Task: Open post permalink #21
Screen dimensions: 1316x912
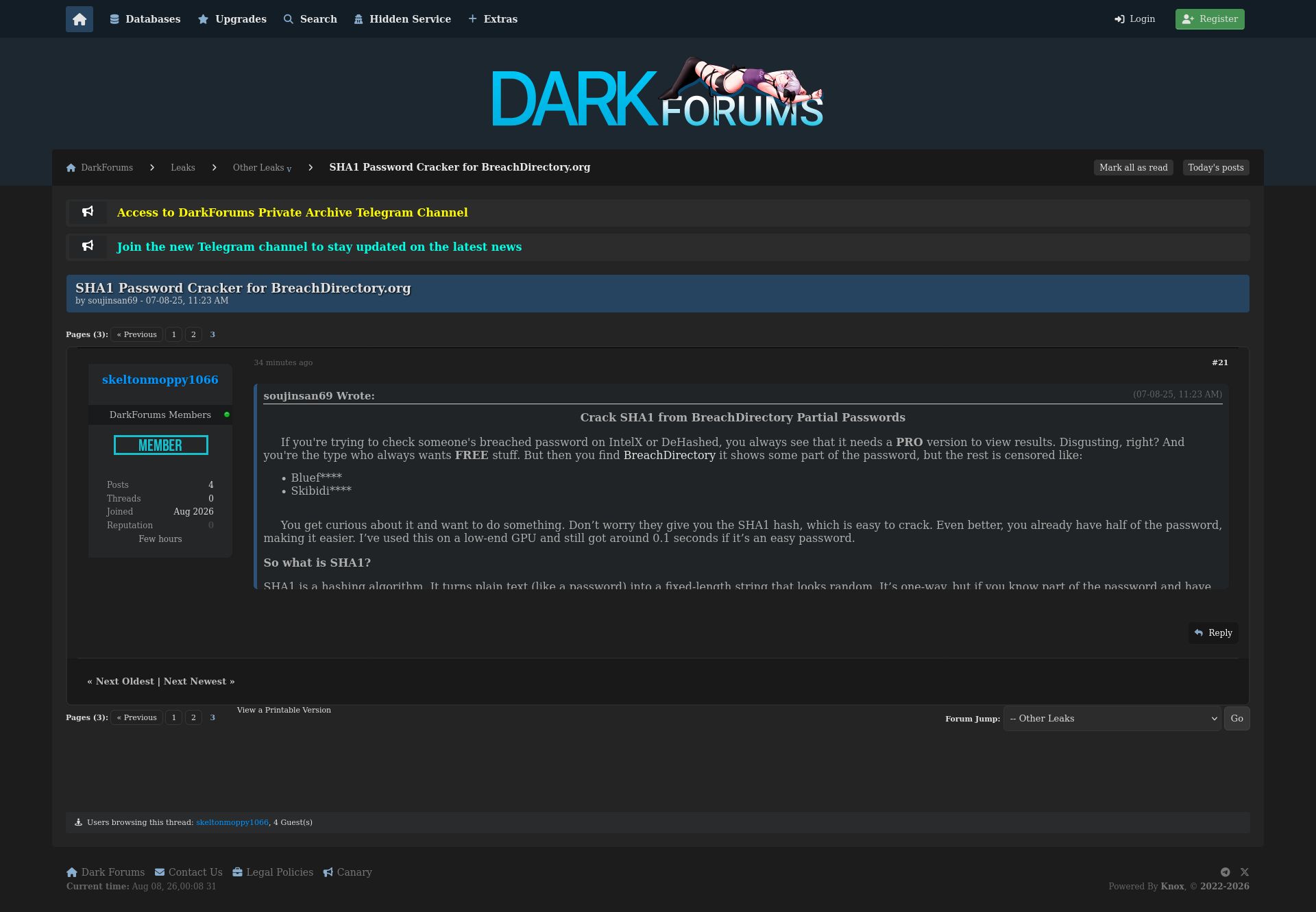Action: pyautogui.click(x=1220, y=363)
